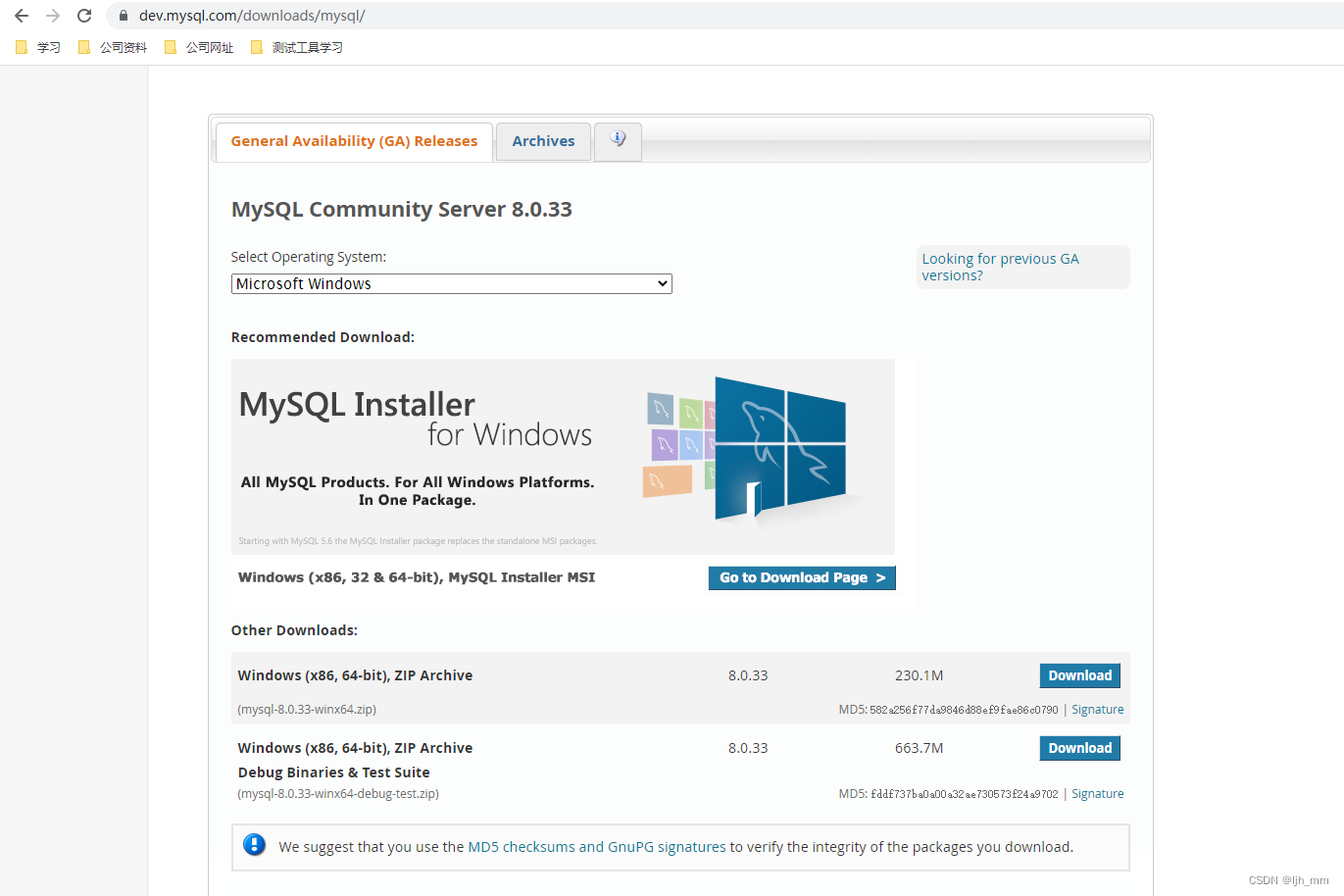
Task: Click the MySQL Installer for Windows banner
Action: point(563,457)
